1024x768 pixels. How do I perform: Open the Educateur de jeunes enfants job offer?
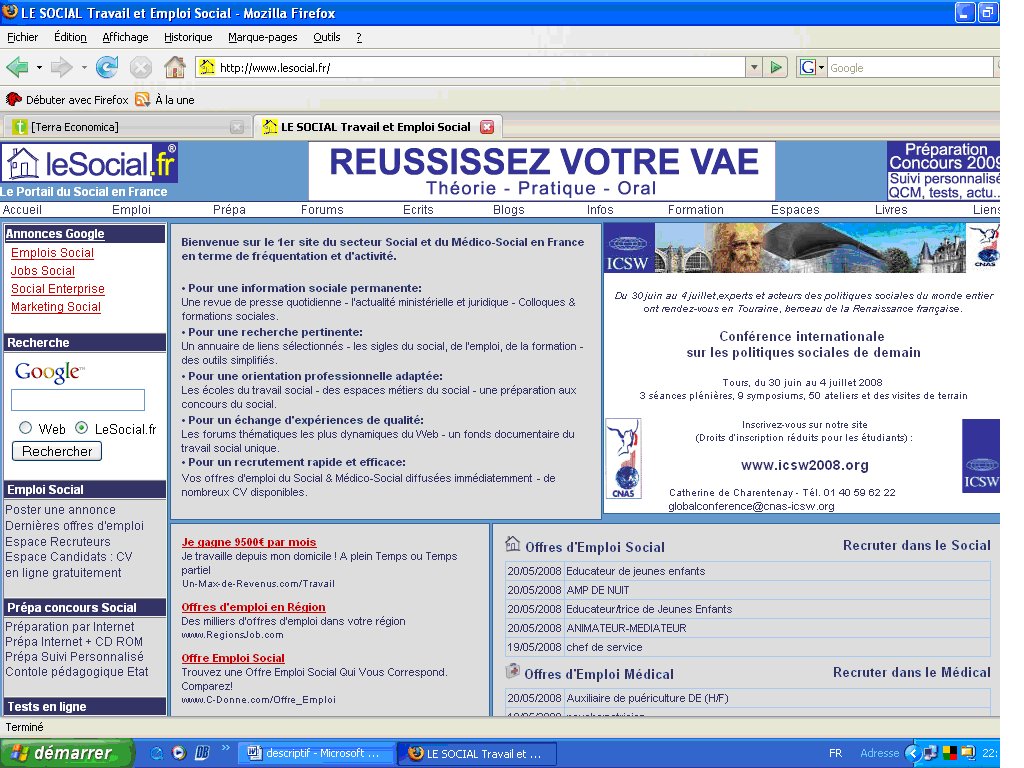click(635, 571)
